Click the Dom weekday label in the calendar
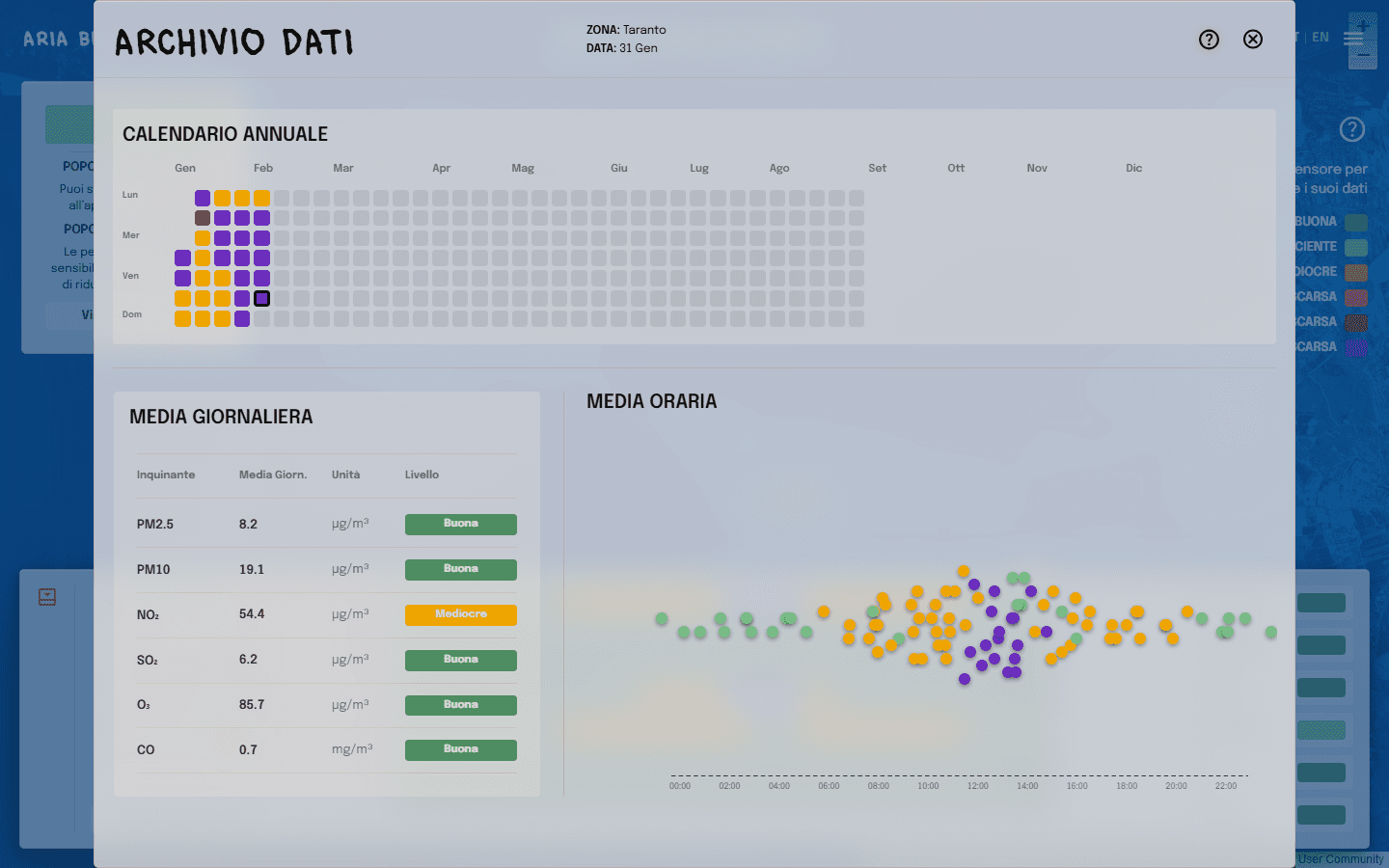This screenshot has height=868, width=1389. click(x=132, y=314)
